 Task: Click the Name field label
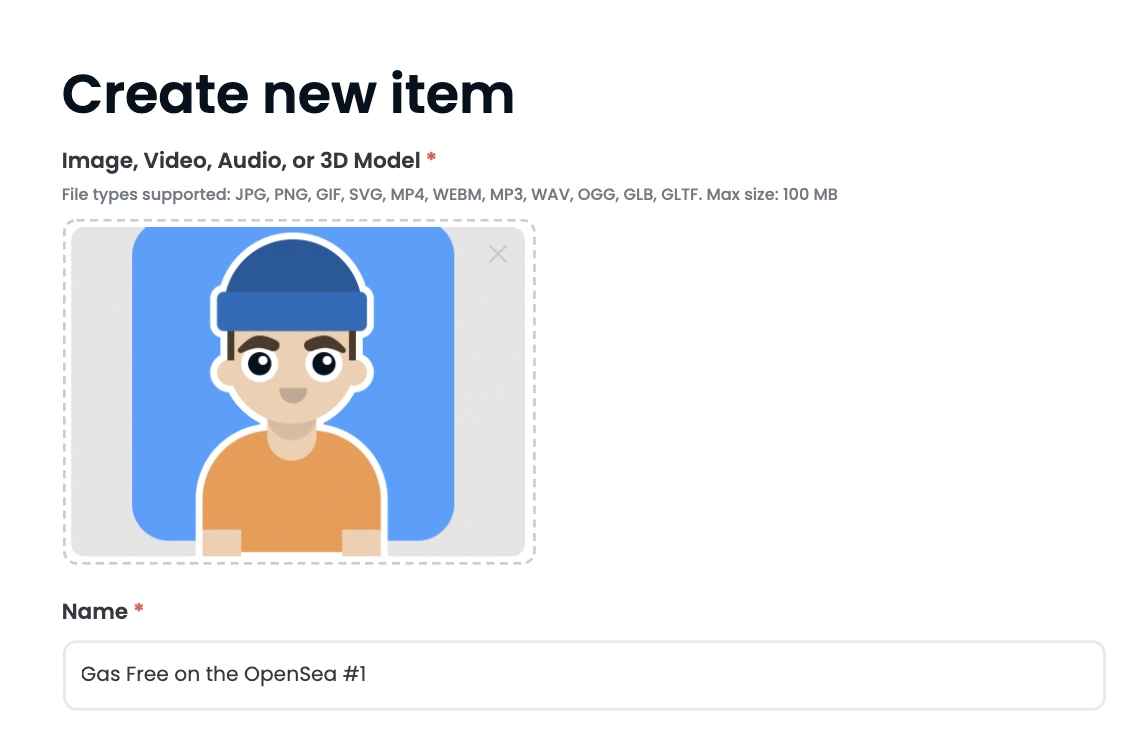click(x=95, y=611)
